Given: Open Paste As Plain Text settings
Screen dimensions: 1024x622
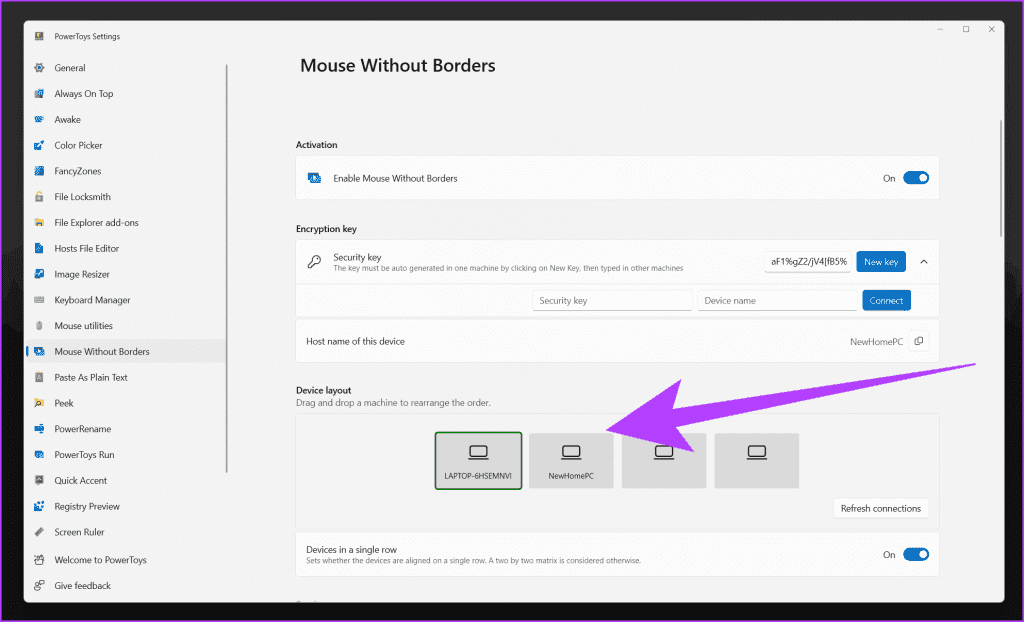Looking at the screenshot, I should pos(91,377).
